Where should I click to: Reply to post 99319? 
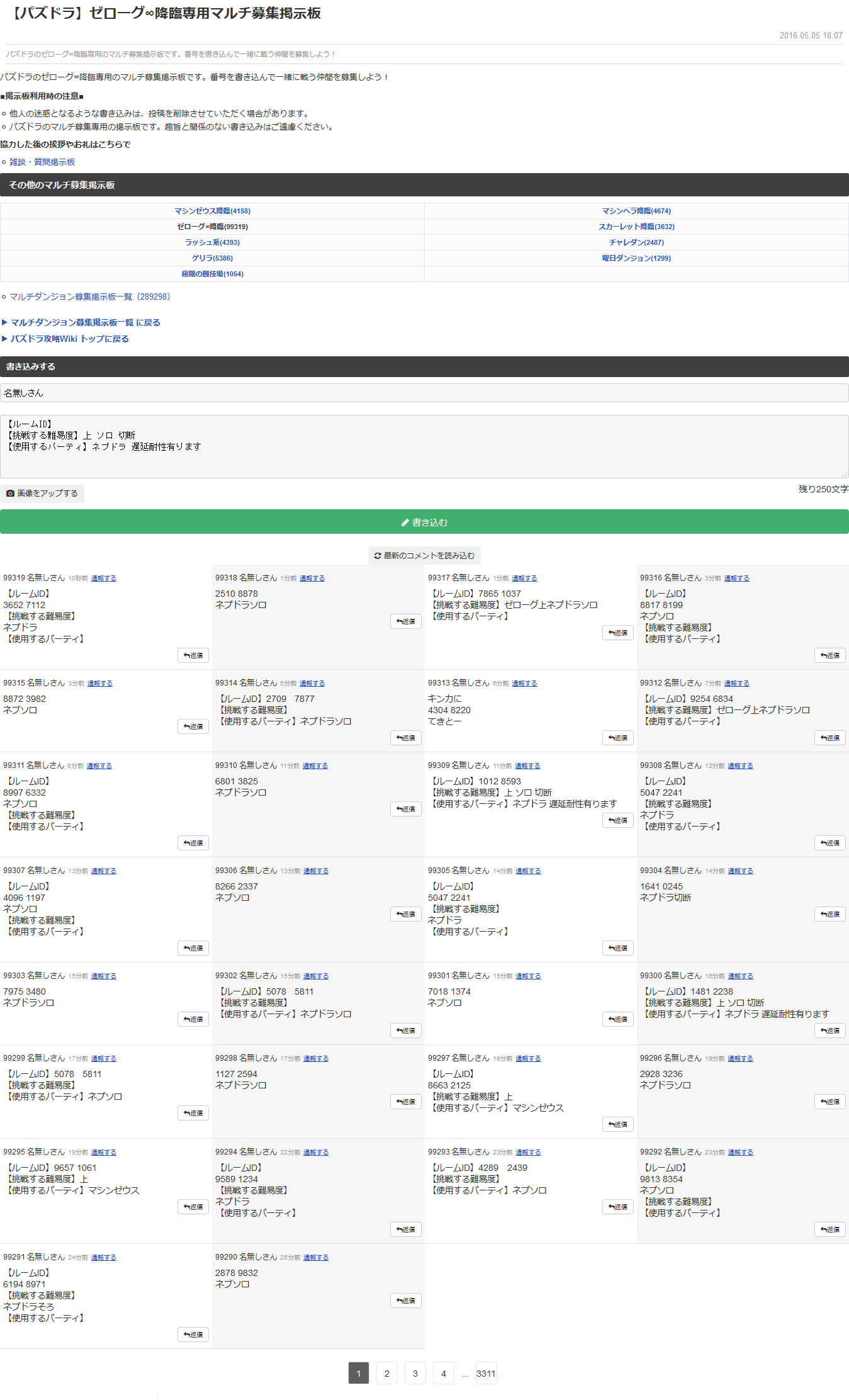click(x=193, y=655)
